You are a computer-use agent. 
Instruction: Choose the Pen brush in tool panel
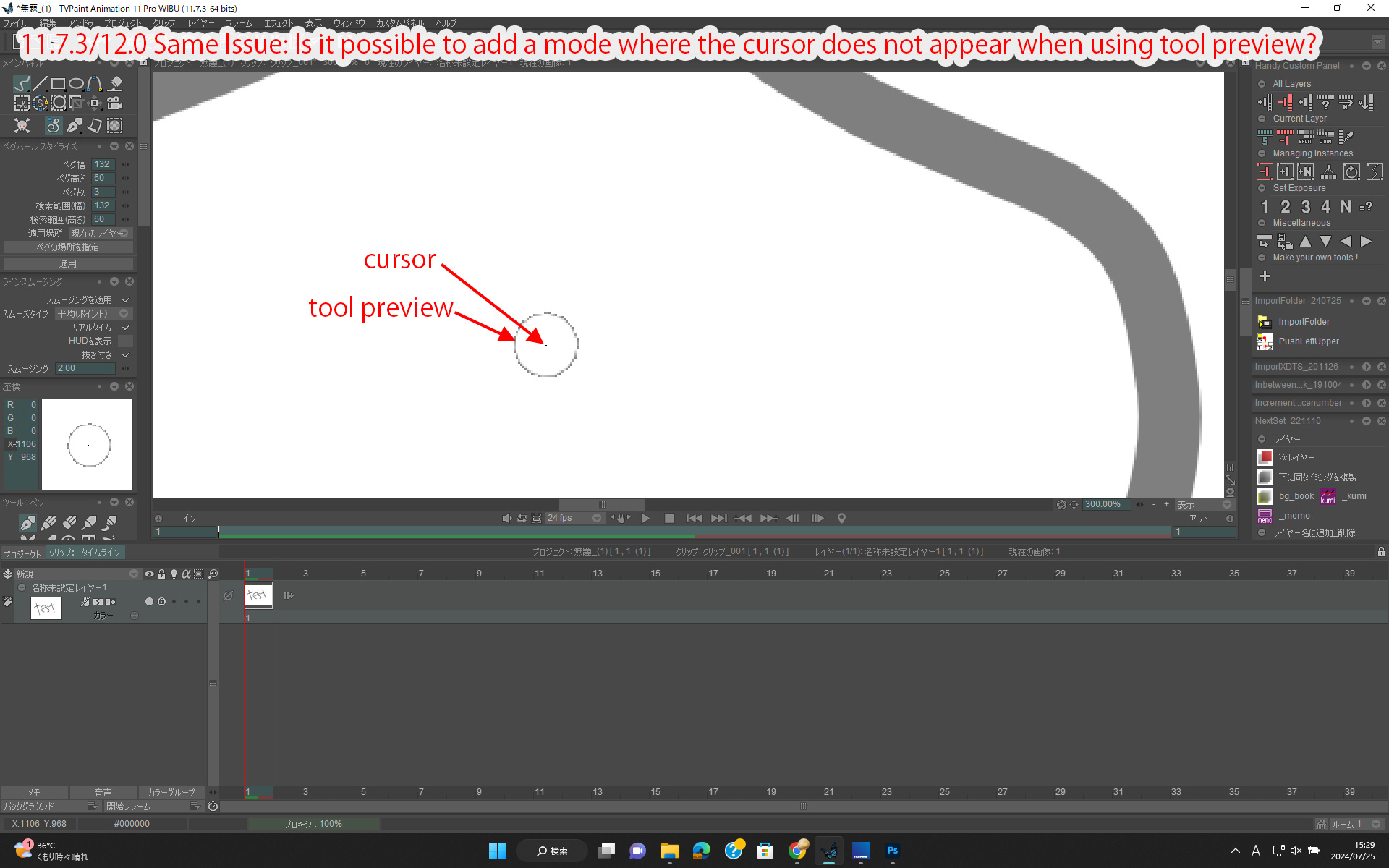(x=27, y=522)
